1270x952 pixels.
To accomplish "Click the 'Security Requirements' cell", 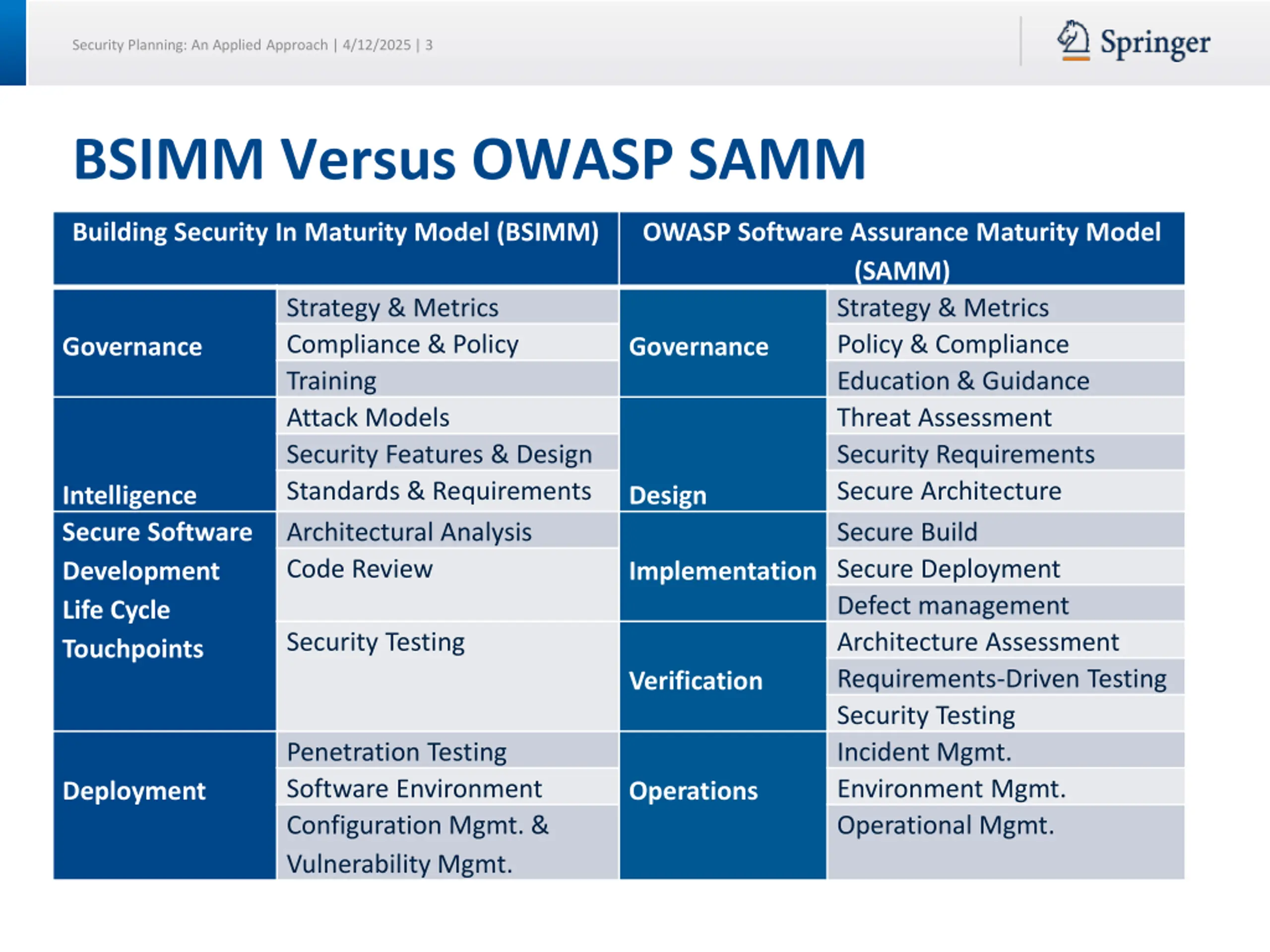I will [x=1006, y=452].
